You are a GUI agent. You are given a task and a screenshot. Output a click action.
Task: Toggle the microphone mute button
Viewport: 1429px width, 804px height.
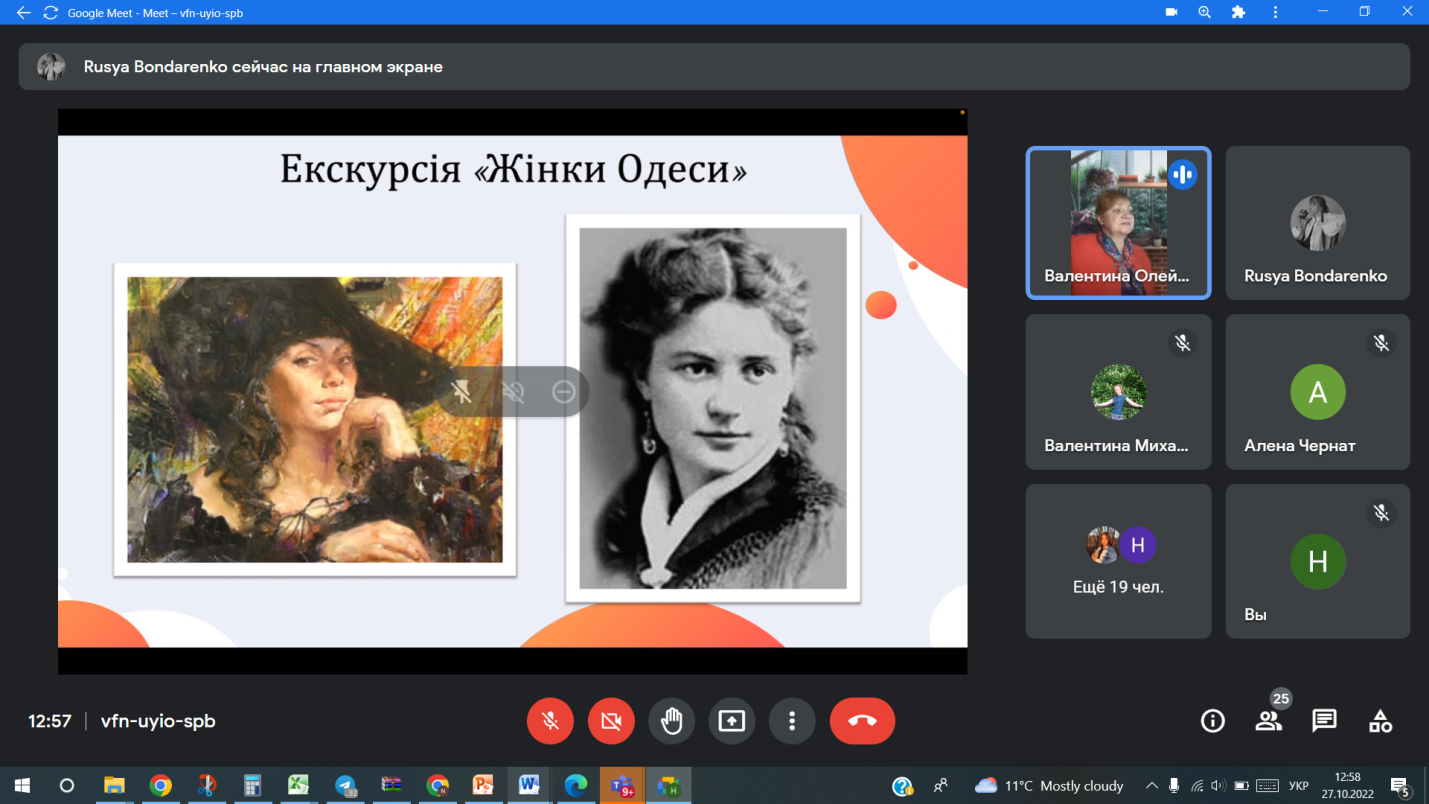coord(550,721)
